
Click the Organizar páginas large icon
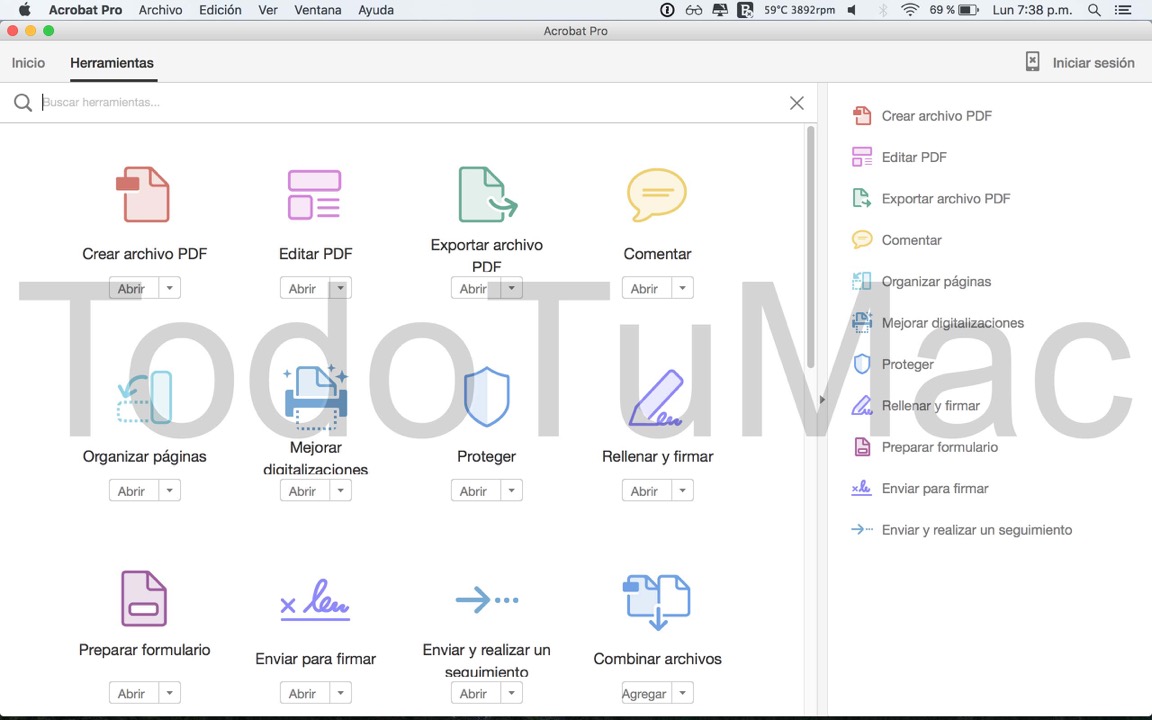145,397
